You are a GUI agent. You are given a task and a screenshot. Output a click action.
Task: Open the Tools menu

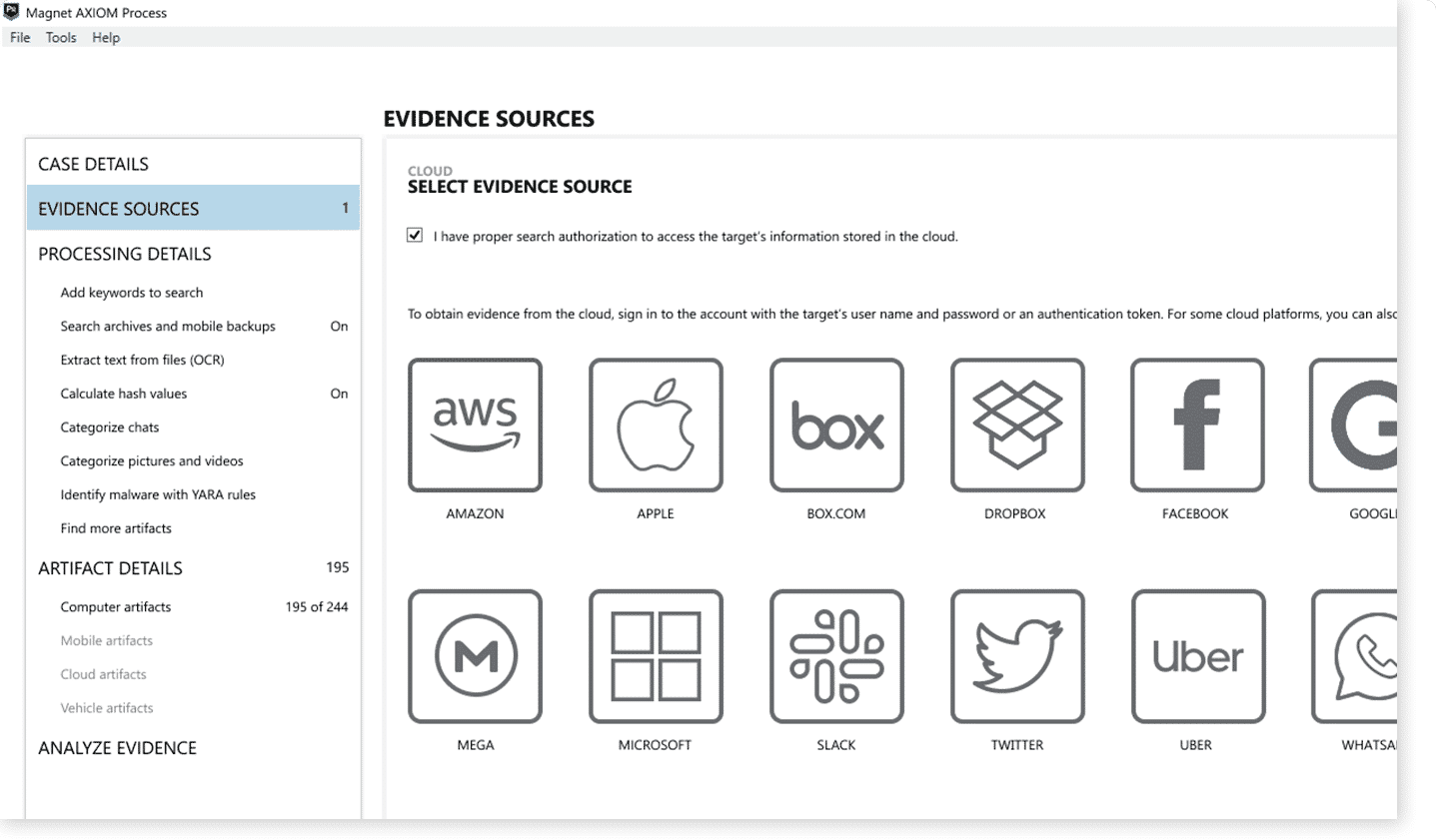61,38
